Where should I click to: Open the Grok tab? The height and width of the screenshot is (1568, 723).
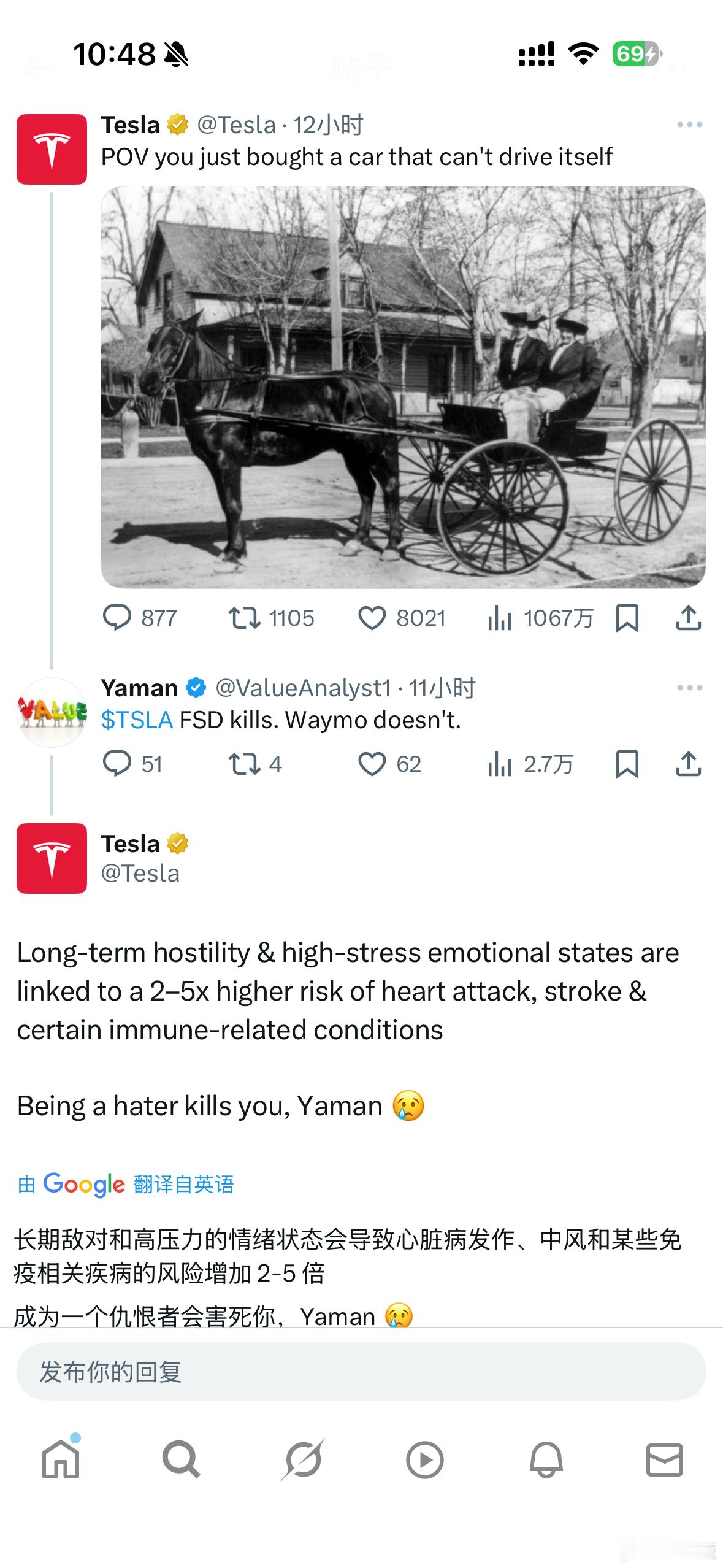pyautogui.click(x=302, y=1459)
